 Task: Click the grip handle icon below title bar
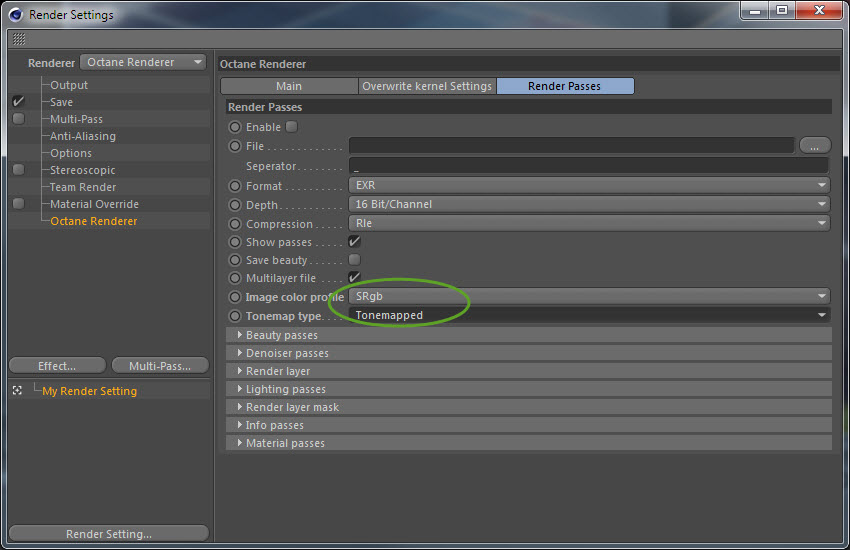click(x=19, y=38)
